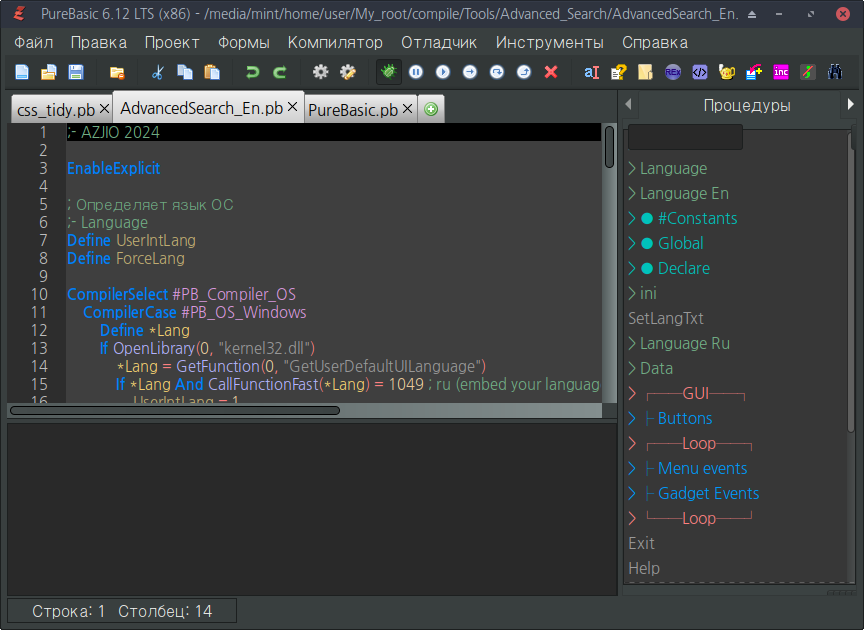Jump to the Exit procedure

click(x=641, y=543)
